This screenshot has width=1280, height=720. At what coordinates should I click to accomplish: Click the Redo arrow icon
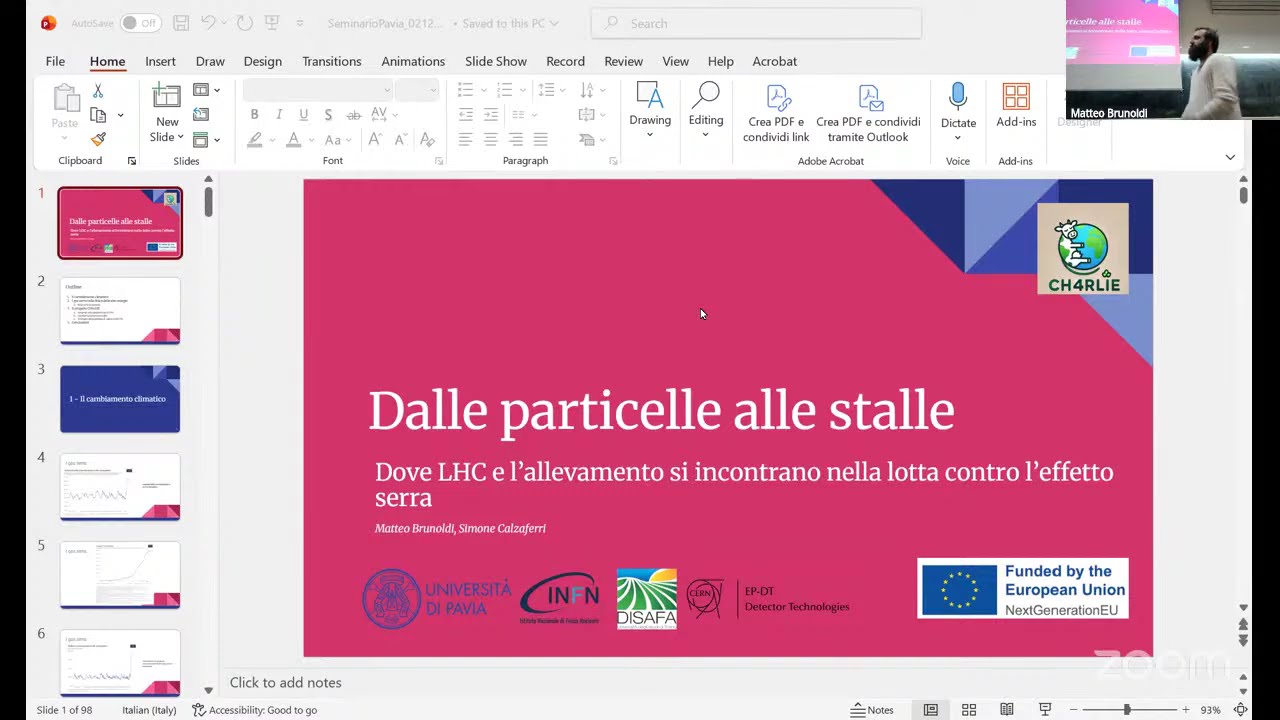pyautogui.click(x=245, y=23)
